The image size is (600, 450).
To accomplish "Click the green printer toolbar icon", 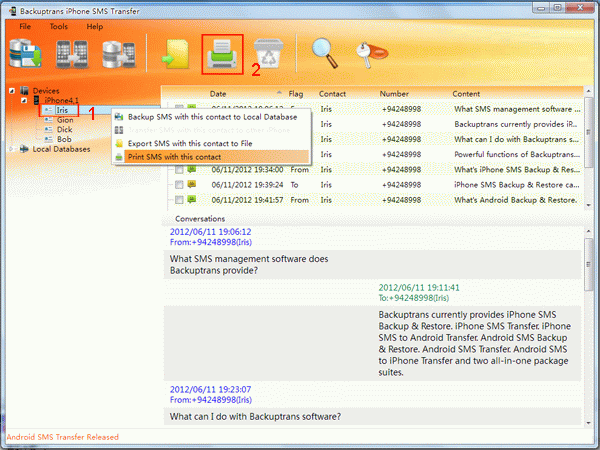I will (x=222, y=54).
